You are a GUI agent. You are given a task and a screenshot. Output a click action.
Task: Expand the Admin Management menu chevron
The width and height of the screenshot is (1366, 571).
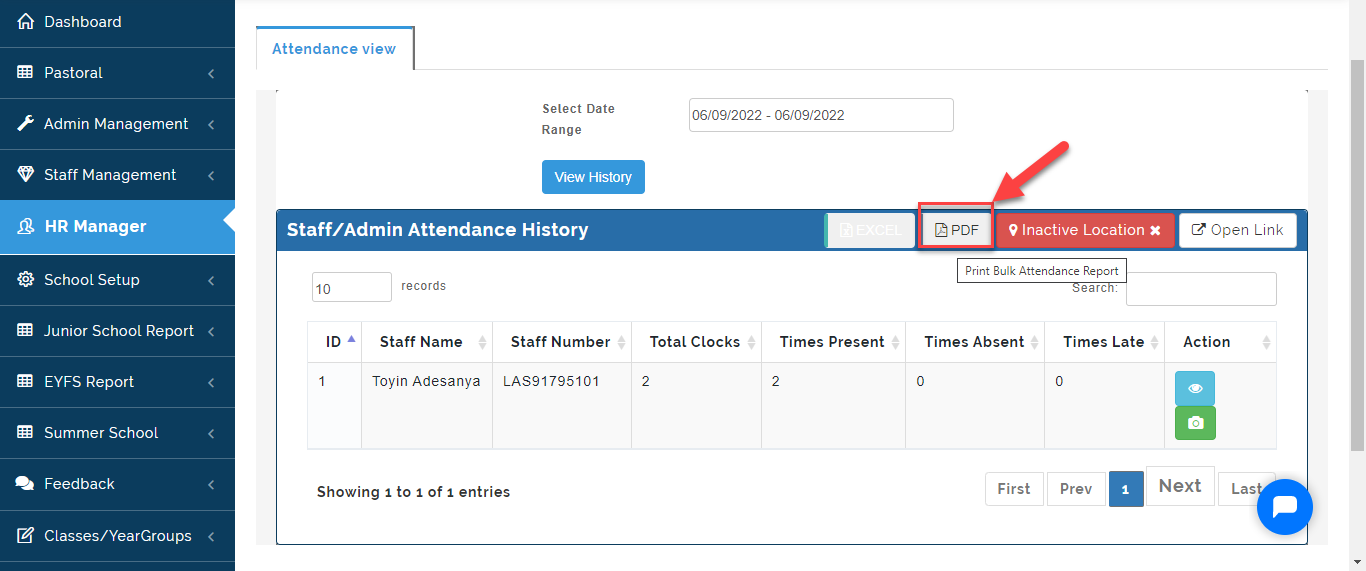tap(212, 124)
